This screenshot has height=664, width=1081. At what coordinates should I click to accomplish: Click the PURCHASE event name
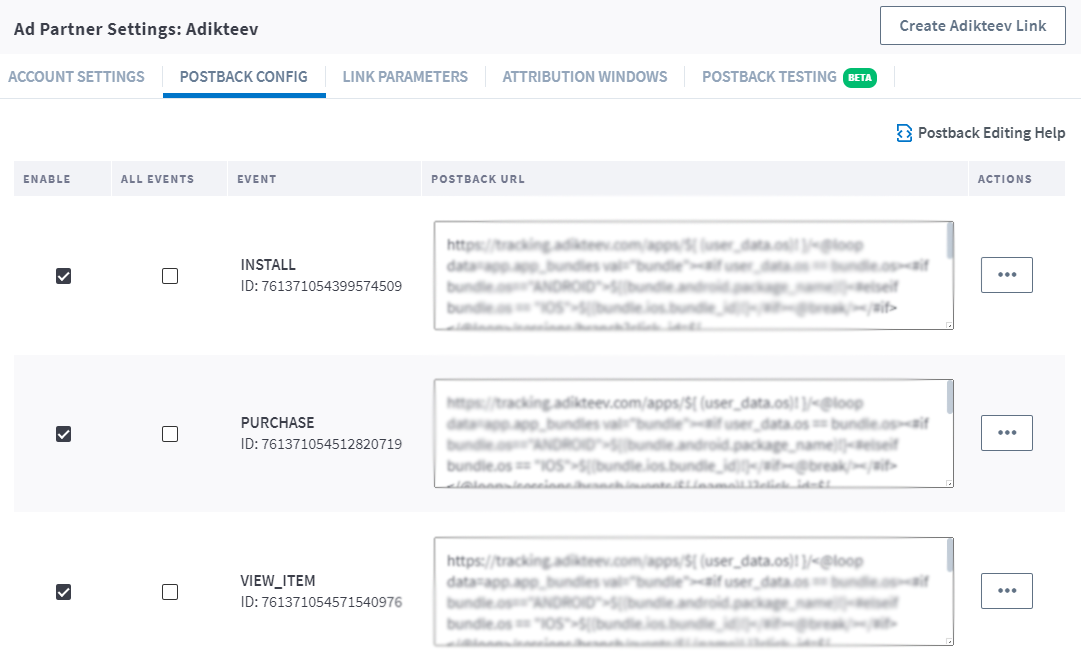point(277,423)
